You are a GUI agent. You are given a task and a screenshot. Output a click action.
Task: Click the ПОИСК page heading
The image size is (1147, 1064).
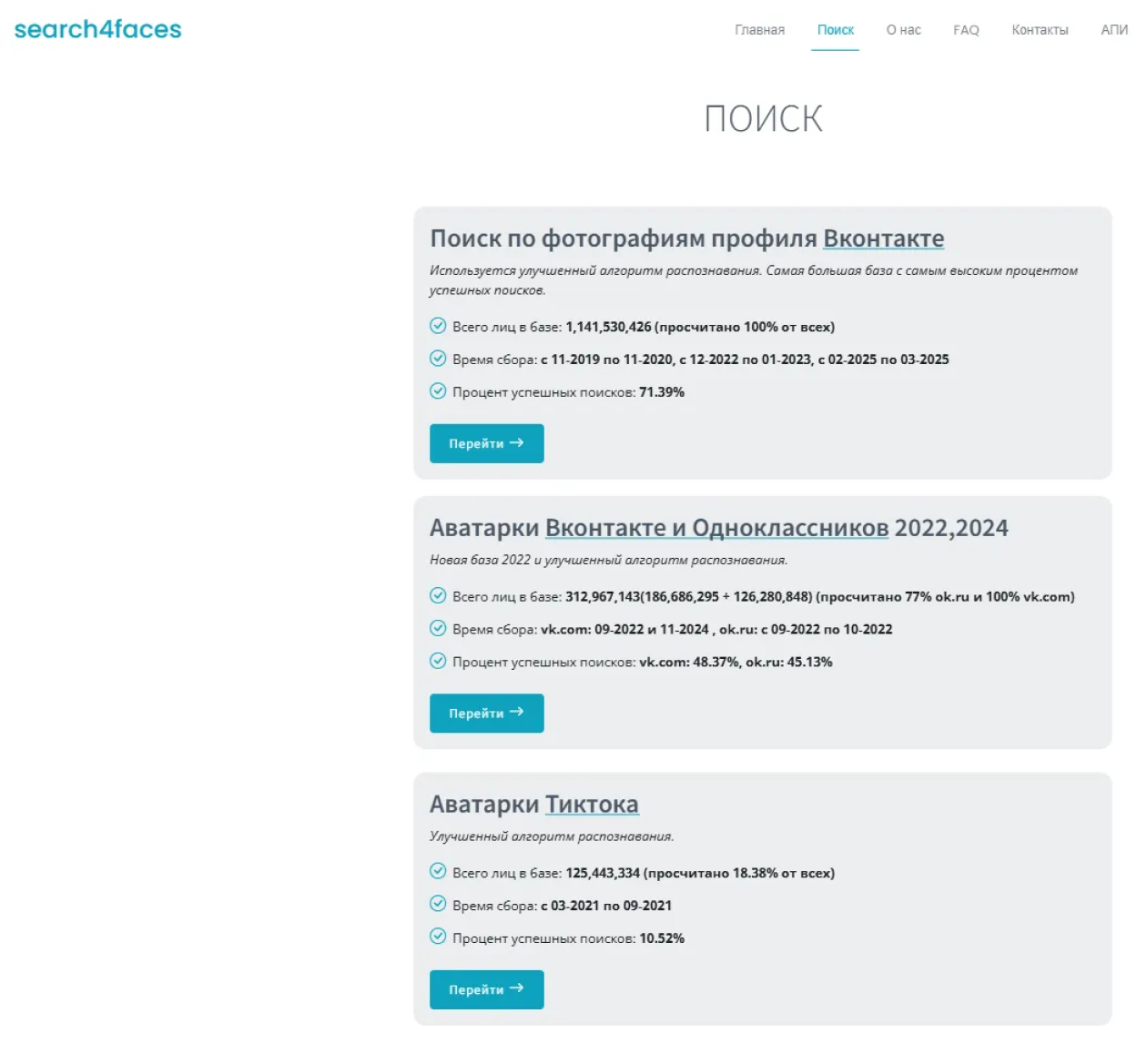click(x=763, y=118)
